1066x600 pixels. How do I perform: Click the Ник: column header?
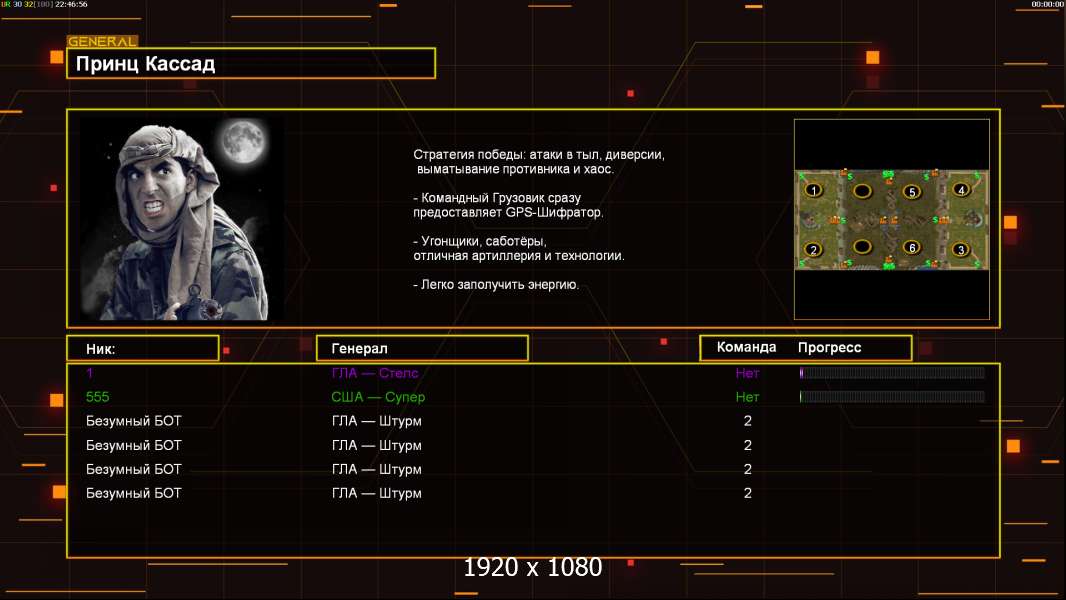coord(143,349)
